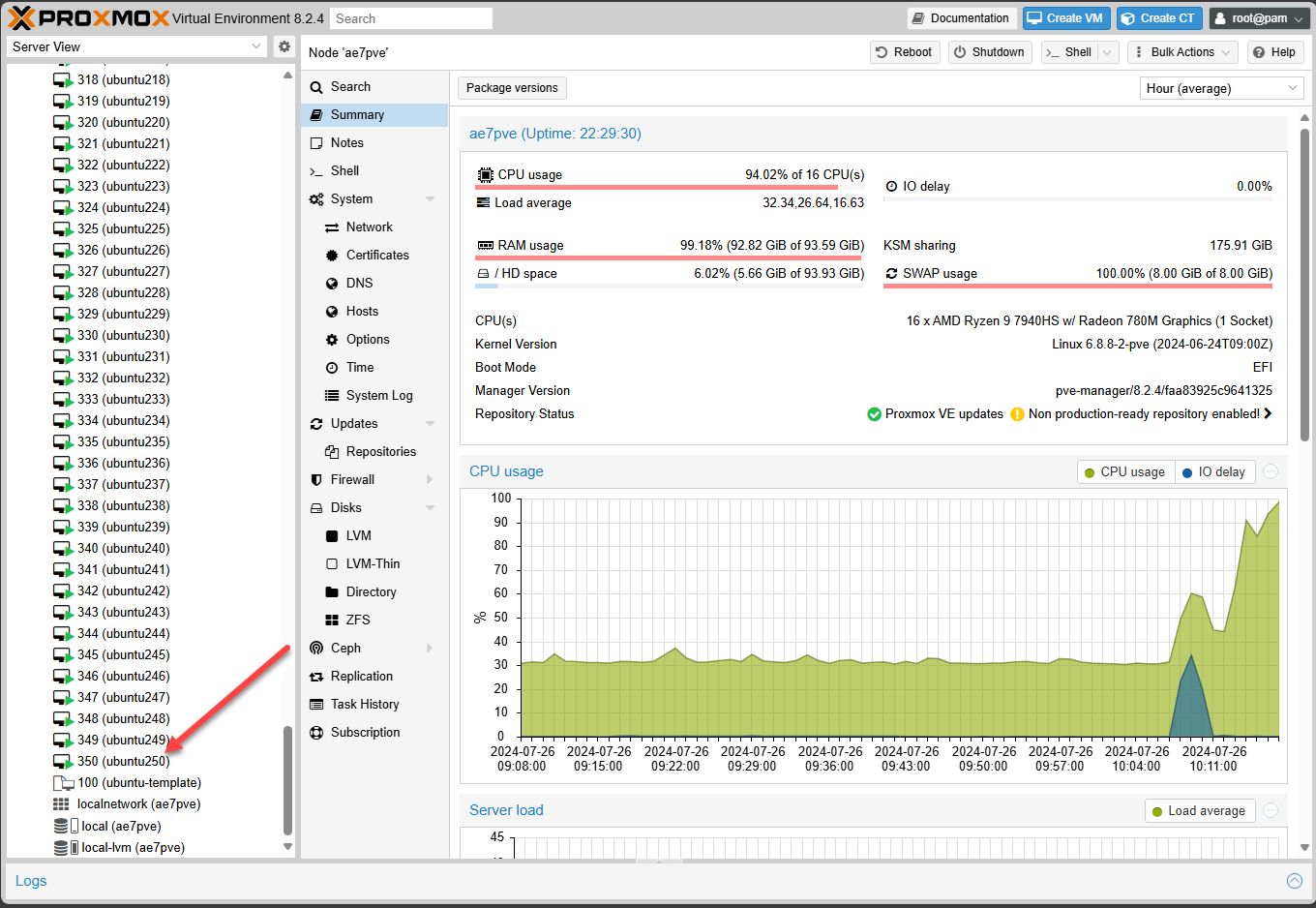Image resolution: width=1316 pixels, height=908 pixels.
Task: Expand the Ceph menu section arrow
Action: [x=430, y=649]
